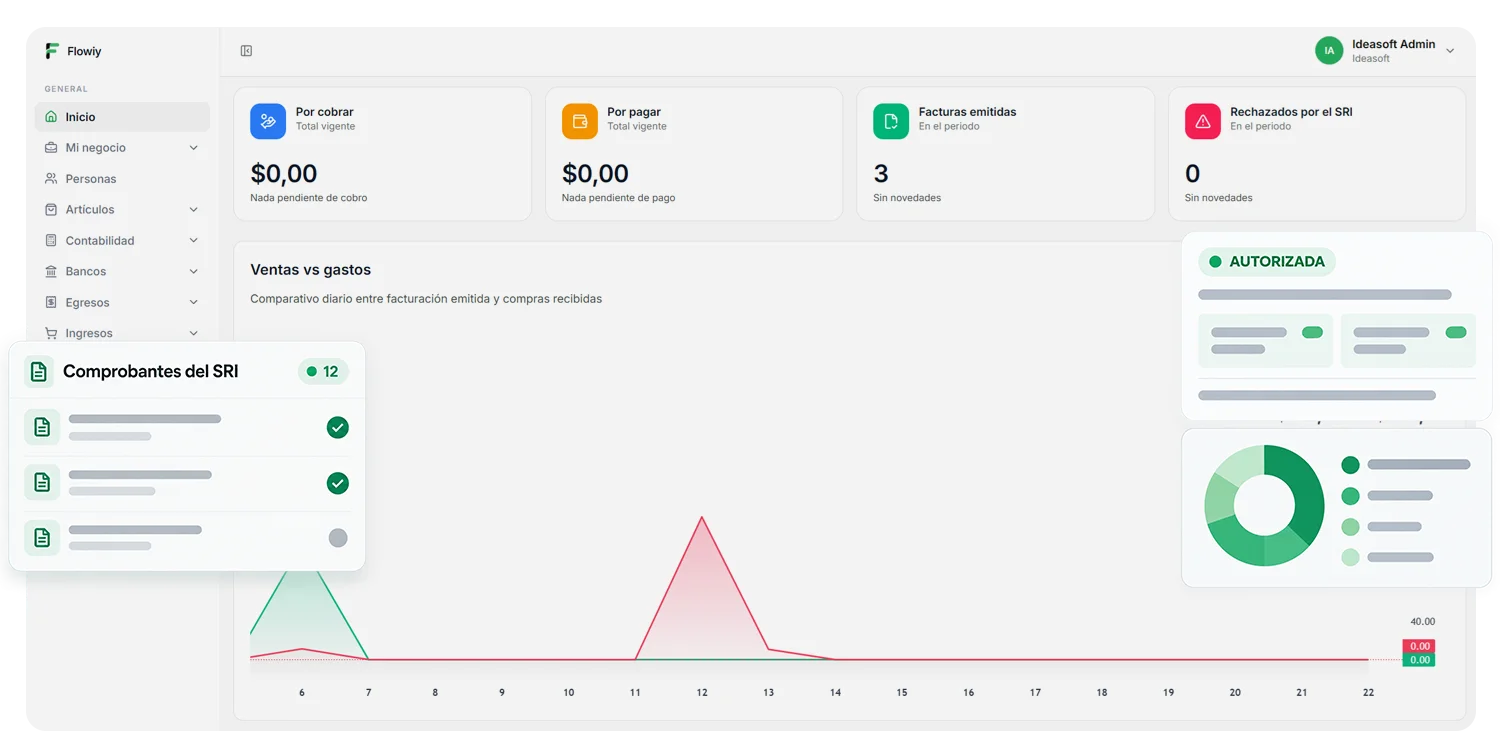Viewport: 1500px width, 750px height.
Task: Expand the Ingresos submenu chevron
Action: pyautogui.click(x=194, y=333)
